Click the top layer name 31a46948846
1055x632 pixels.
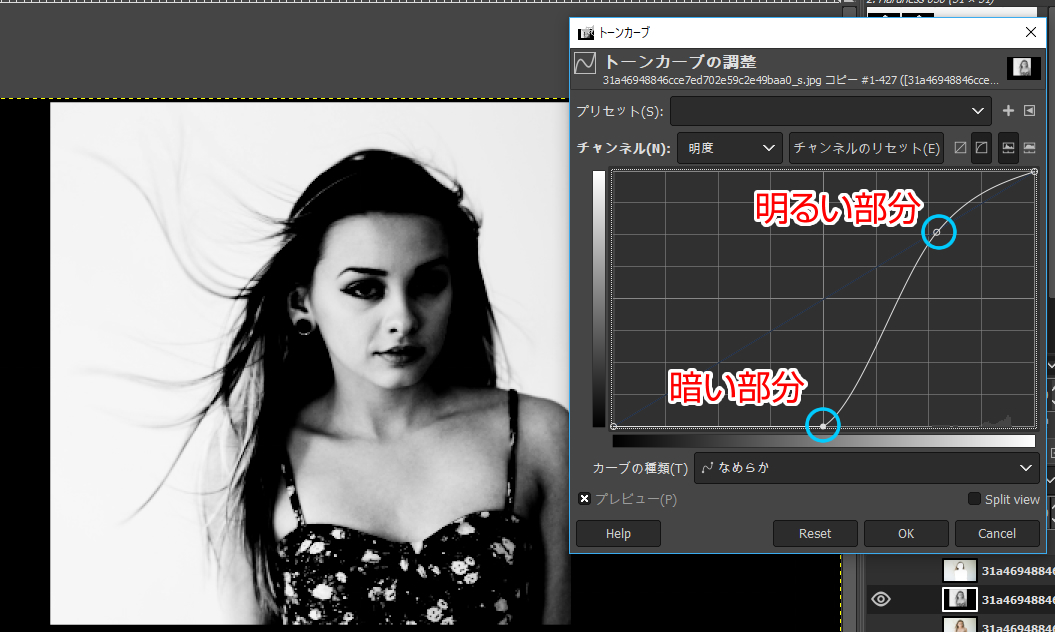[x=1017, y=571]
